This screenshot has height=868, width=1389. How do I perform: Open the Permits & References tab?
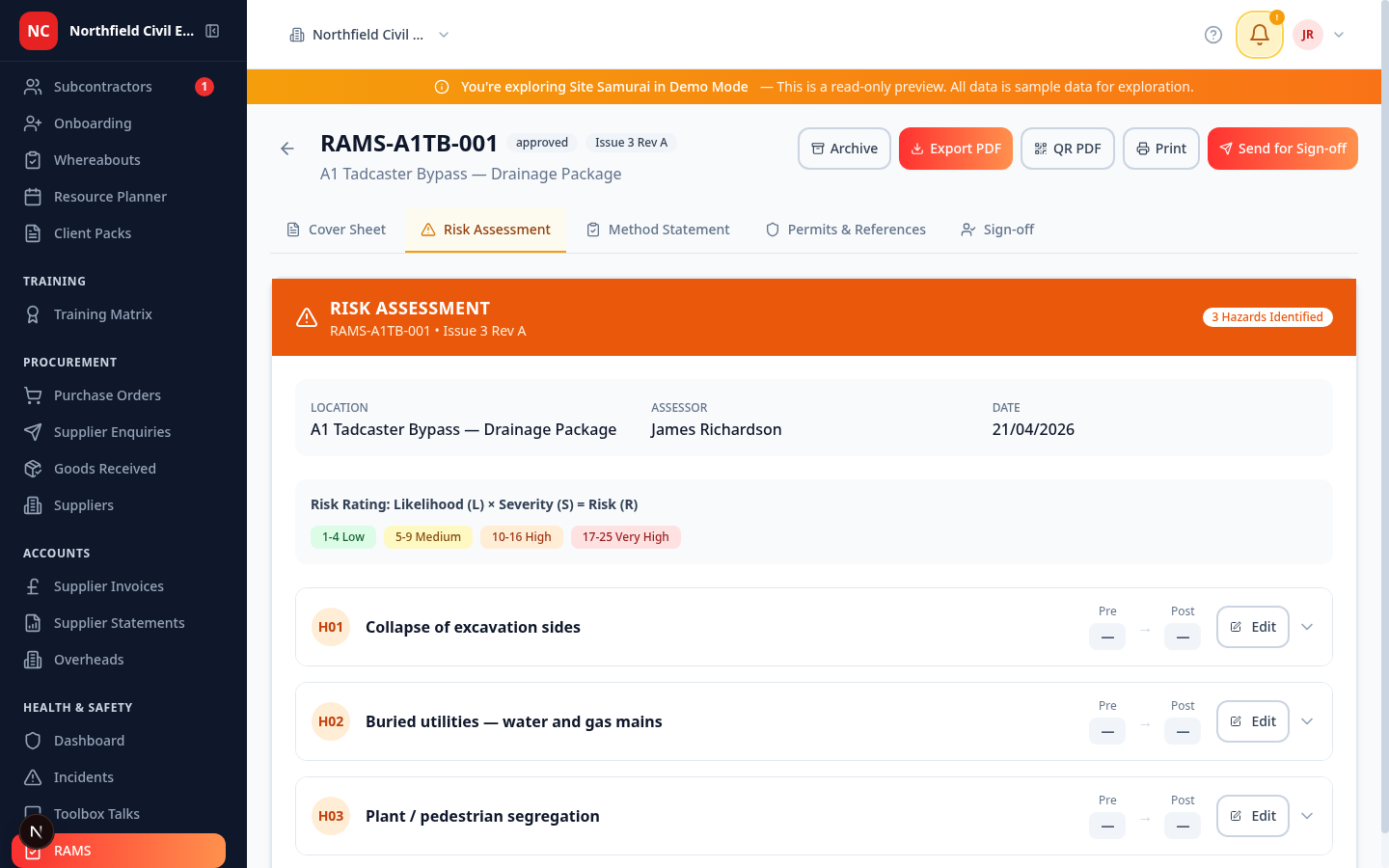coord(846,229)
